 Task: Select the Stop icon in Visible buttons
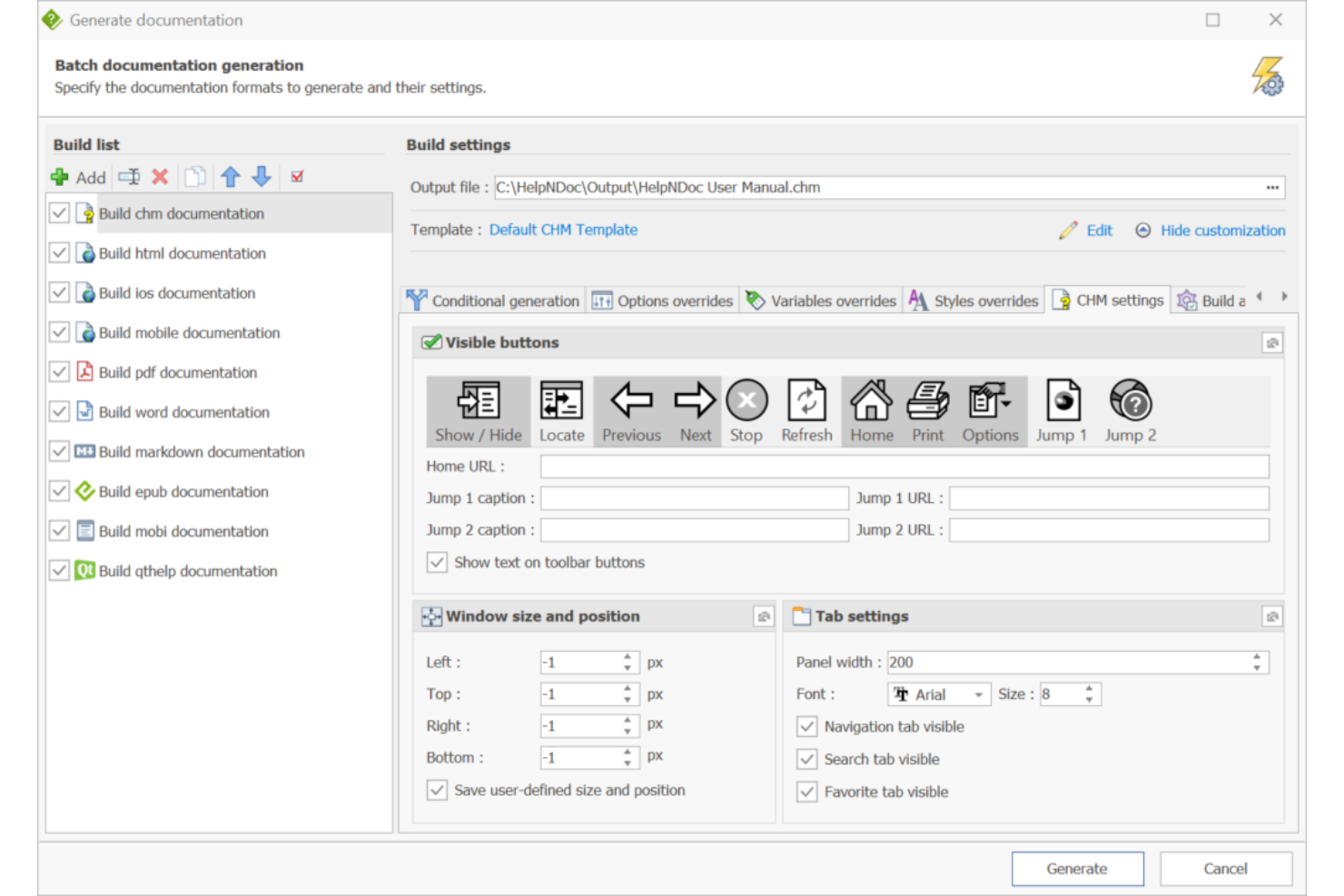coord(746,401)
